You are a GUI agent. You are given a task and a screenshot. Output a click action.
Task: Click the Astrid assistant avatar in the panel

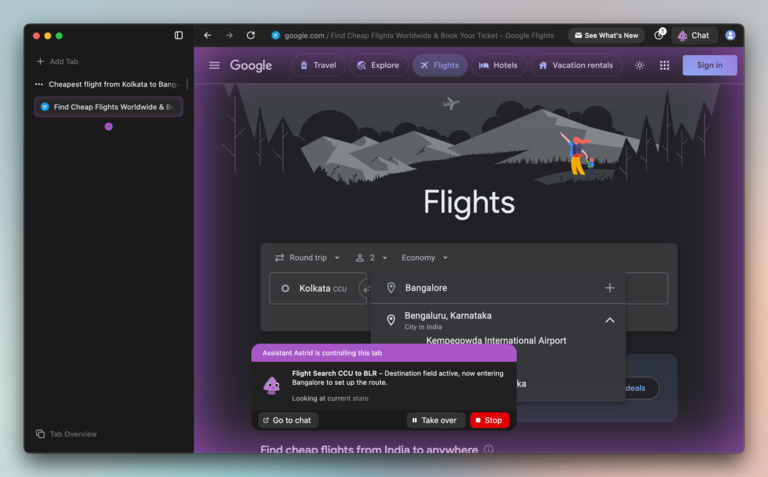271,385
